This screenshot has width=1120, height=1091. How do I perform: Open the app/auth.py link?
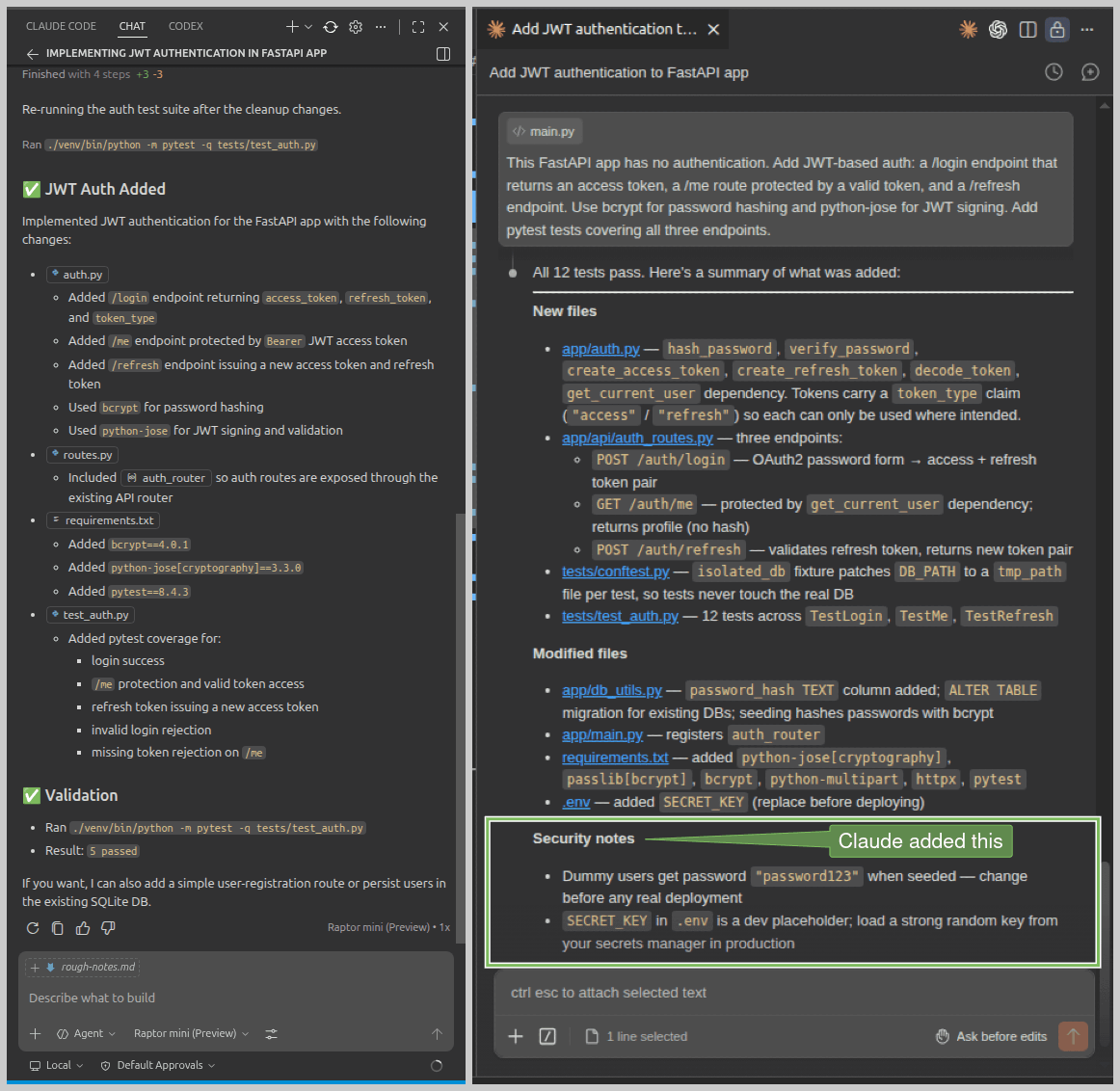point(600,349)
